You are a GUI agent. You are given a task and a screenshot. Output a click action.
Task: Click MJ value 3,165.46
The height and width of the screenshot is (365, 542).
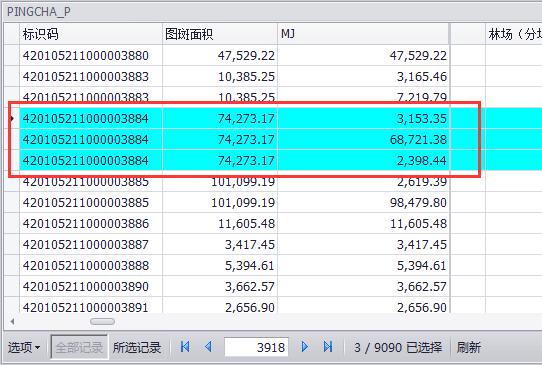click(363, 77)
